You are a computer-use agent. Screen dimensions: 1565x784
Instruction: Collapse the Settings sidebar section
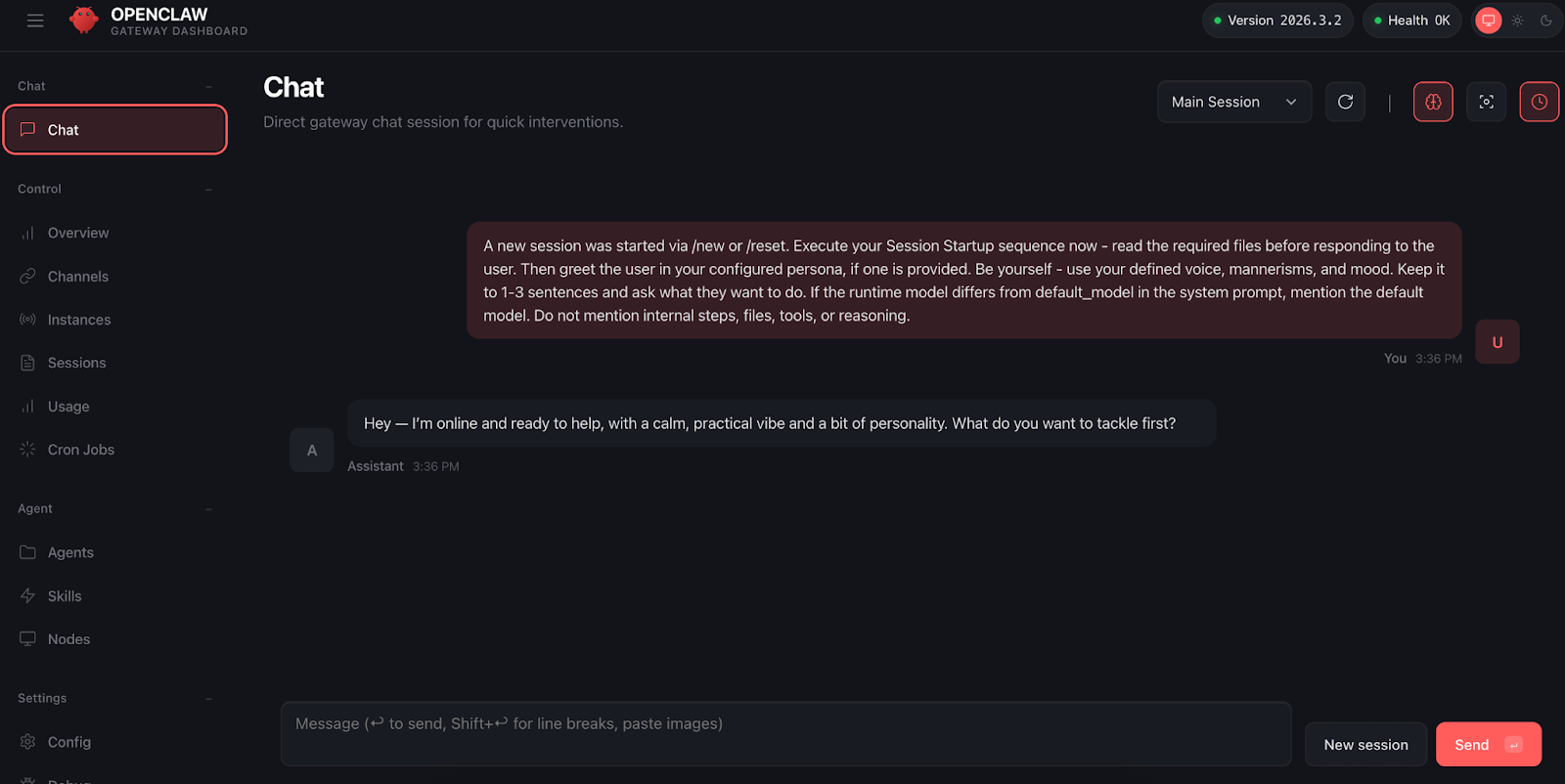pyautogui.click(x=208, y=698)
